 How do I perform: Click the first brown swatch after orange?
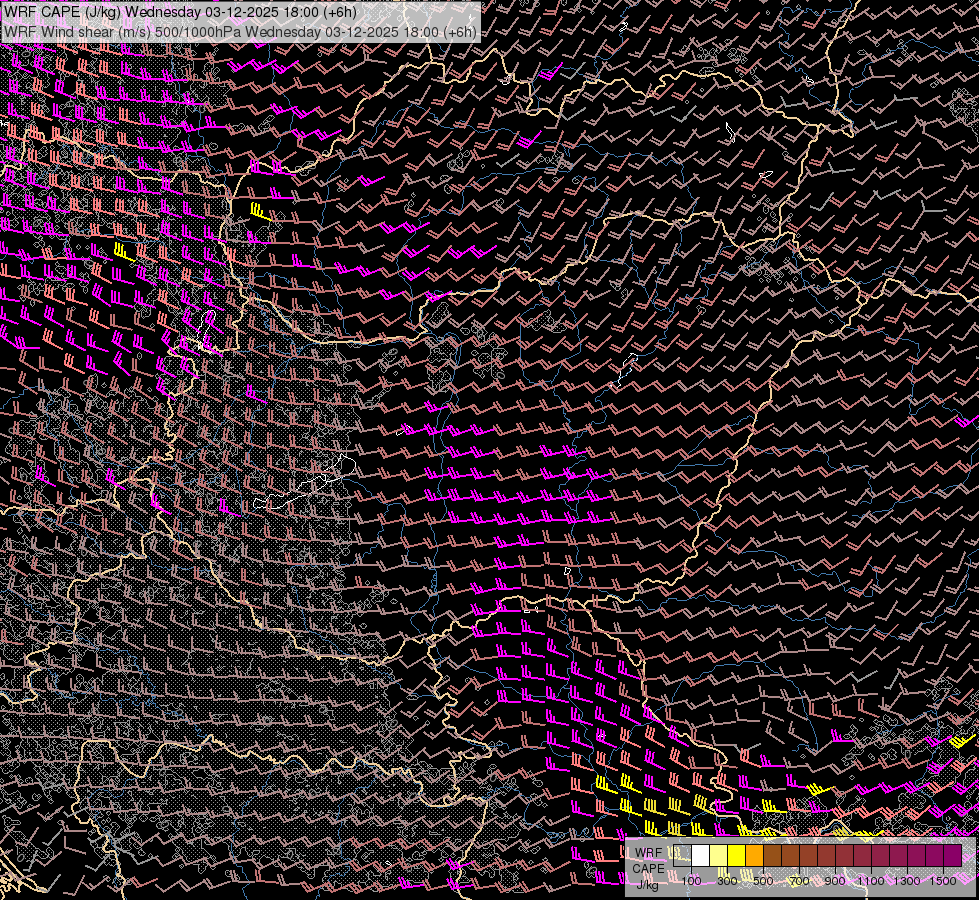click(773, 856)
